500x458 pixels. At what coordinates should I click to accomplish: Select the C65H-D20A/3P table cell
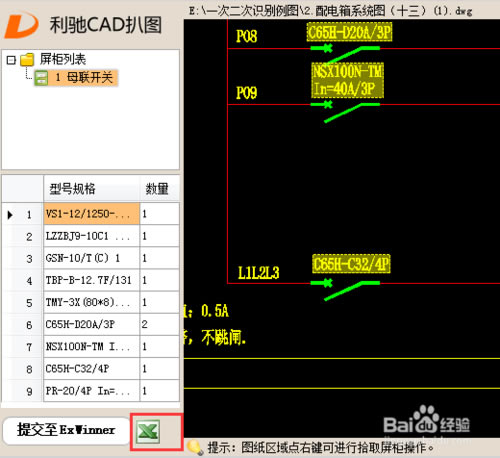[x=92, y=324]
